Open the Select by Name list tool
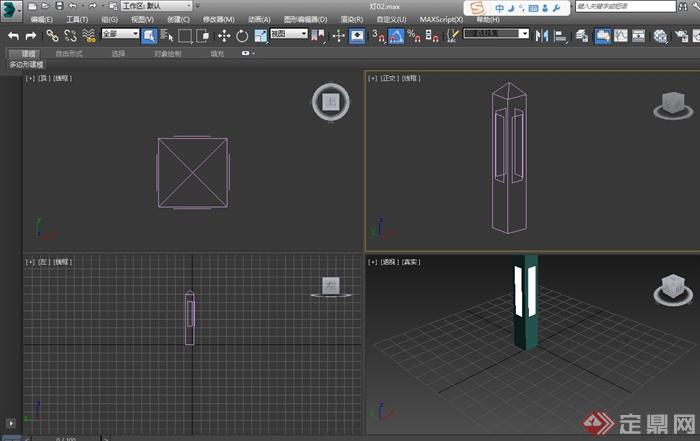Image resolution: width=700 pixels, height=441 pixels. click(x=167, y=35)
